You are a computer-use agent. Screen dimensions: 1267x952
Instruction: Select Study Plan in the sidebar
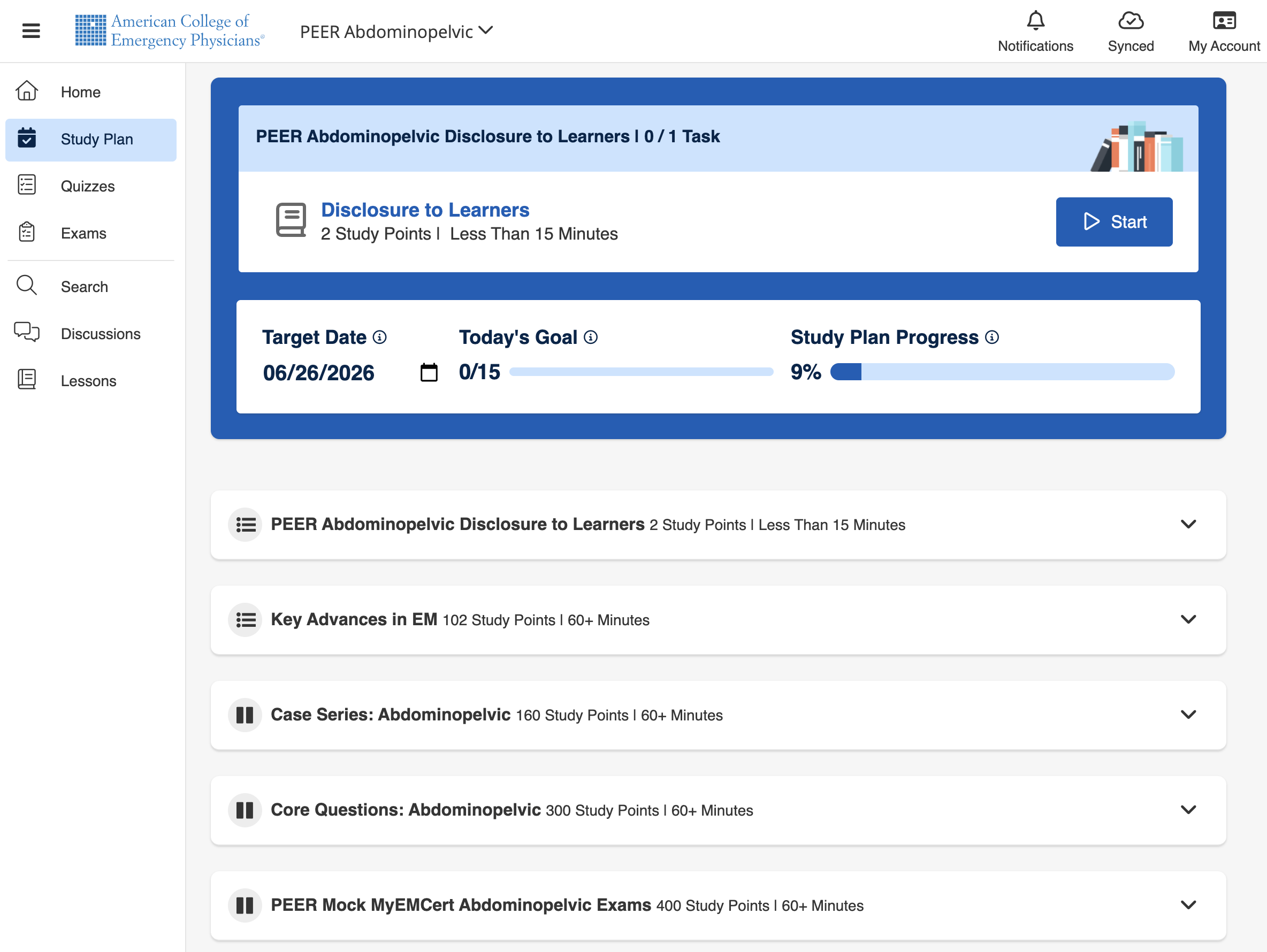[91, 140]
